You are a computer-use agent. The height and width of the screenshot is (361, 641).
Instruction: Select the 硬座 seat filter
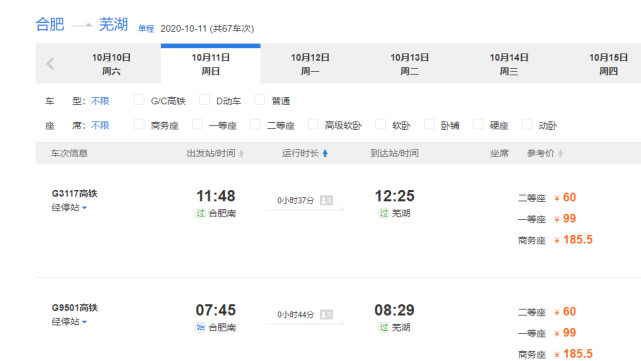tap(478, 125)
